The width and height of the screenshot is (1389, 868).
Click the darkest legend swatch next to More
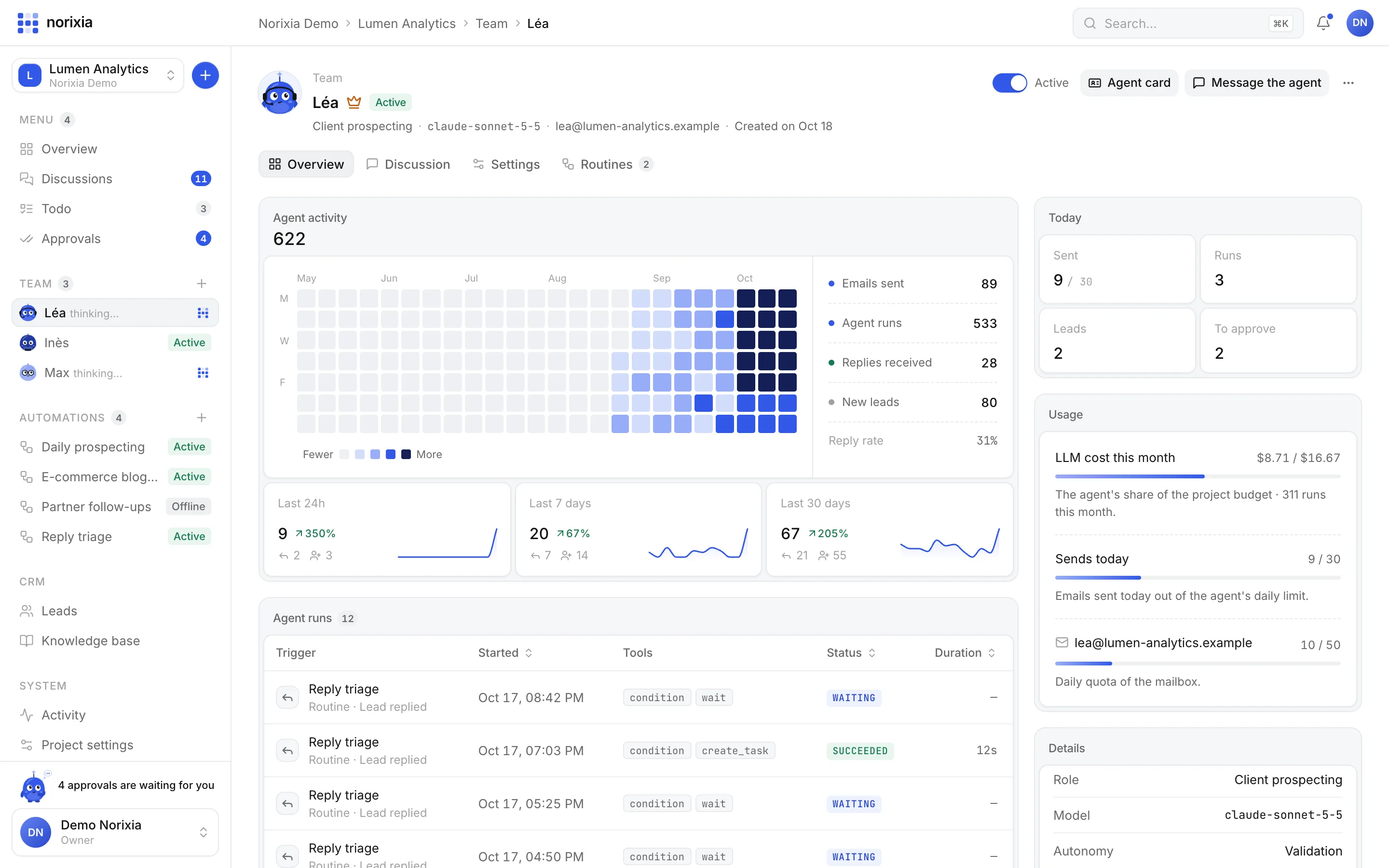coord(406,454)
